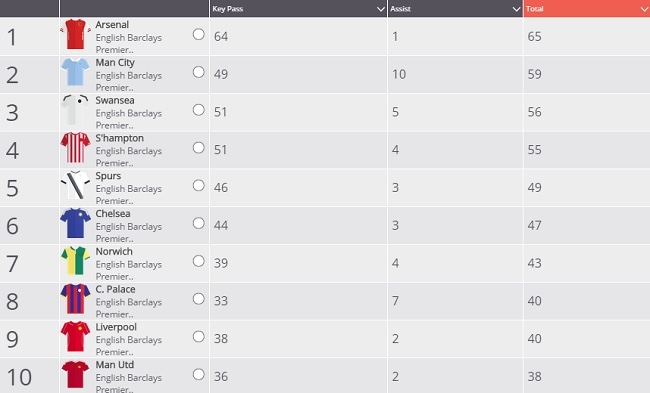Click the Spurs white sash jersey icon
The height and width of the screenshot is (393, 650).
(x=75, y=185)
